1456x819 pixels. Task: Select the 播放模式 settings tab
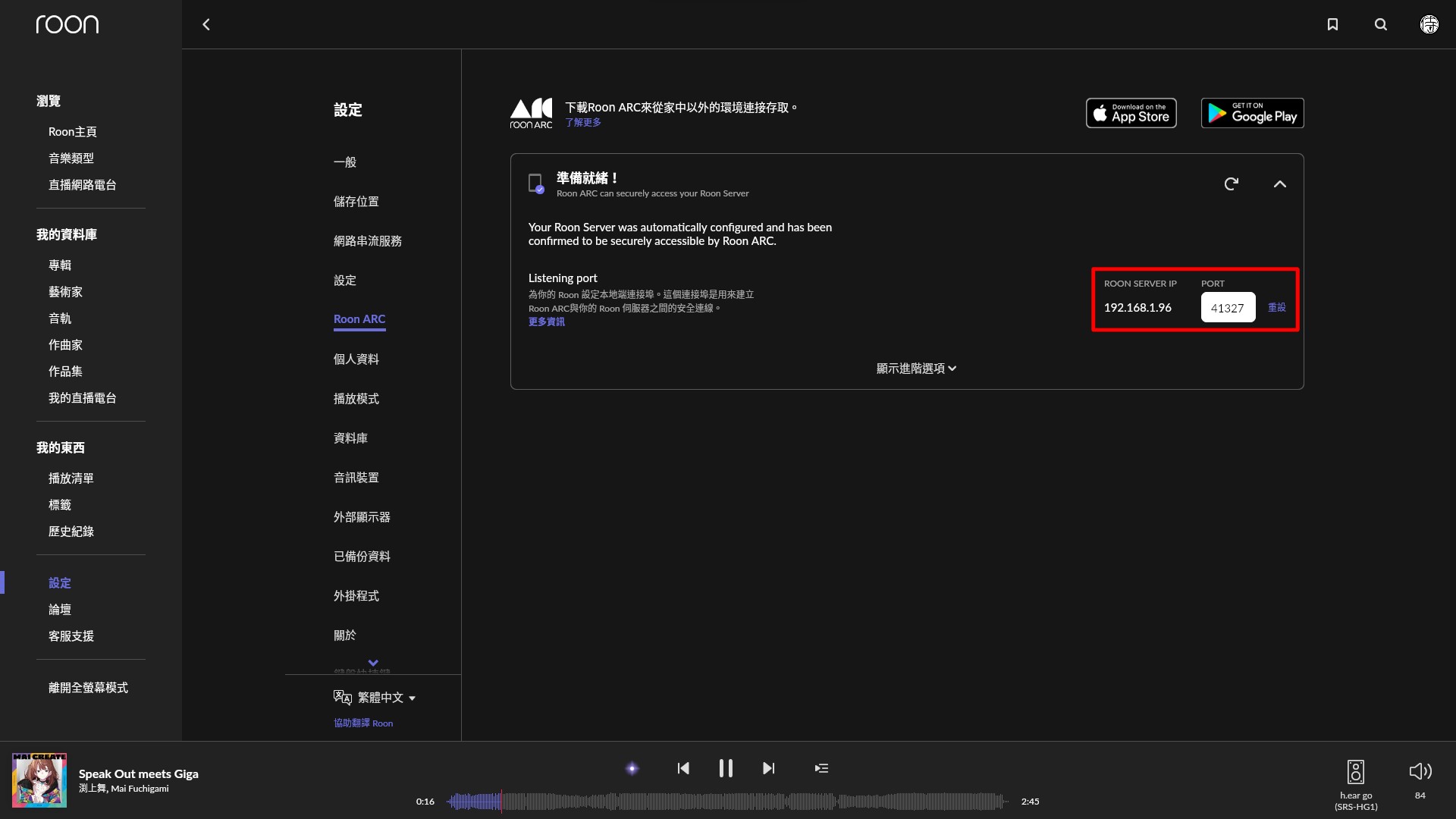[356, 398]
